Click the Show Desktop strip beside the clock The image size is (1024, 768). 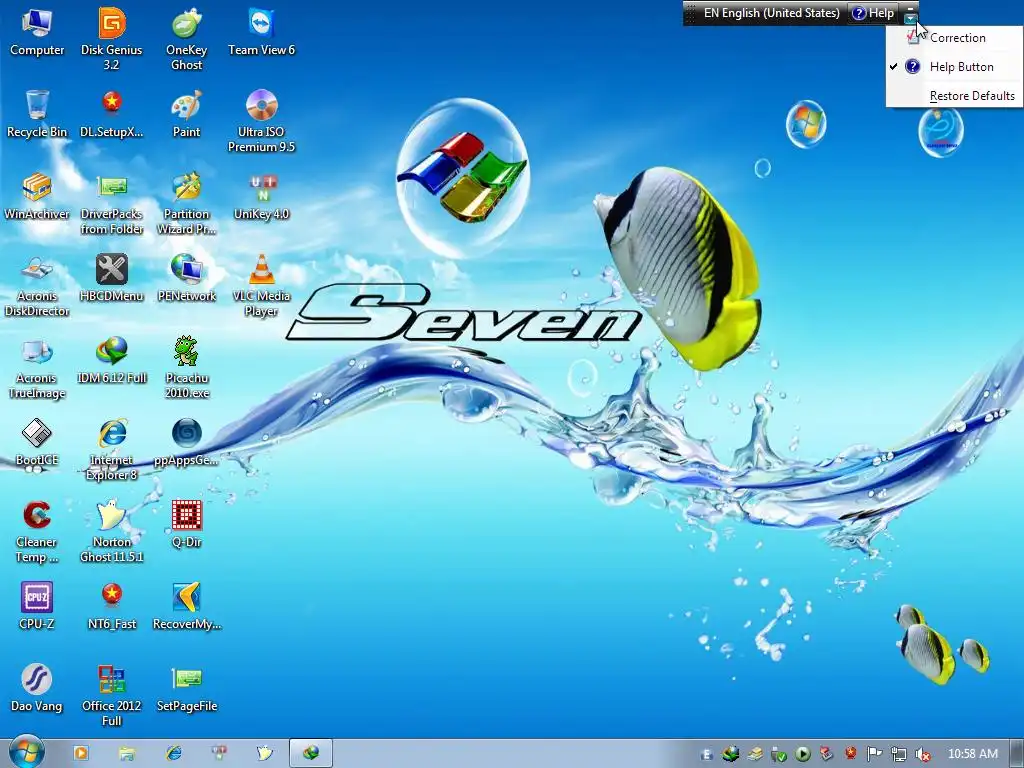click(x=1016, y=754)
